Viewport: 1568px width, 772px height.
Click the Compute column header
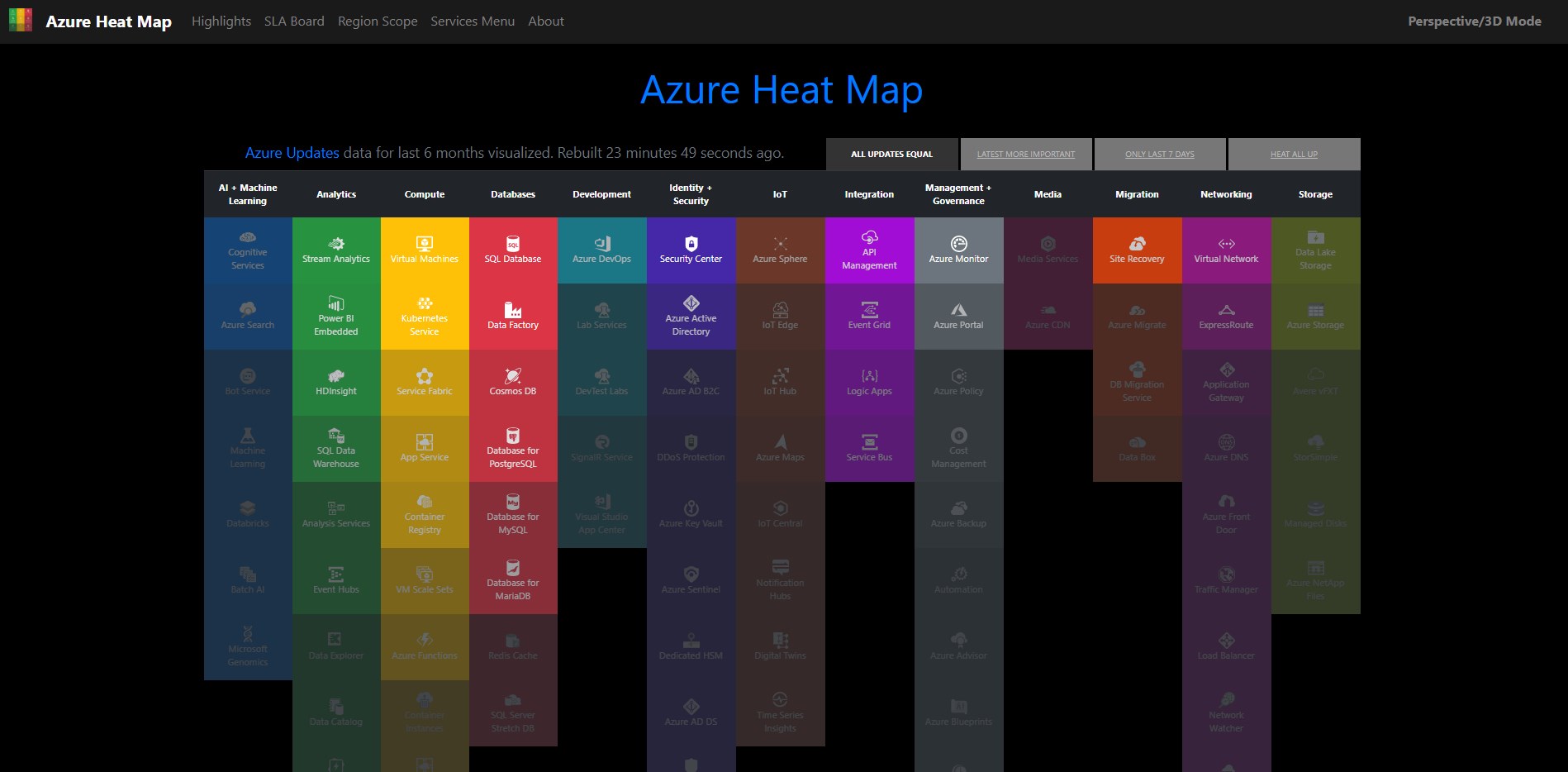coord(424,194)
